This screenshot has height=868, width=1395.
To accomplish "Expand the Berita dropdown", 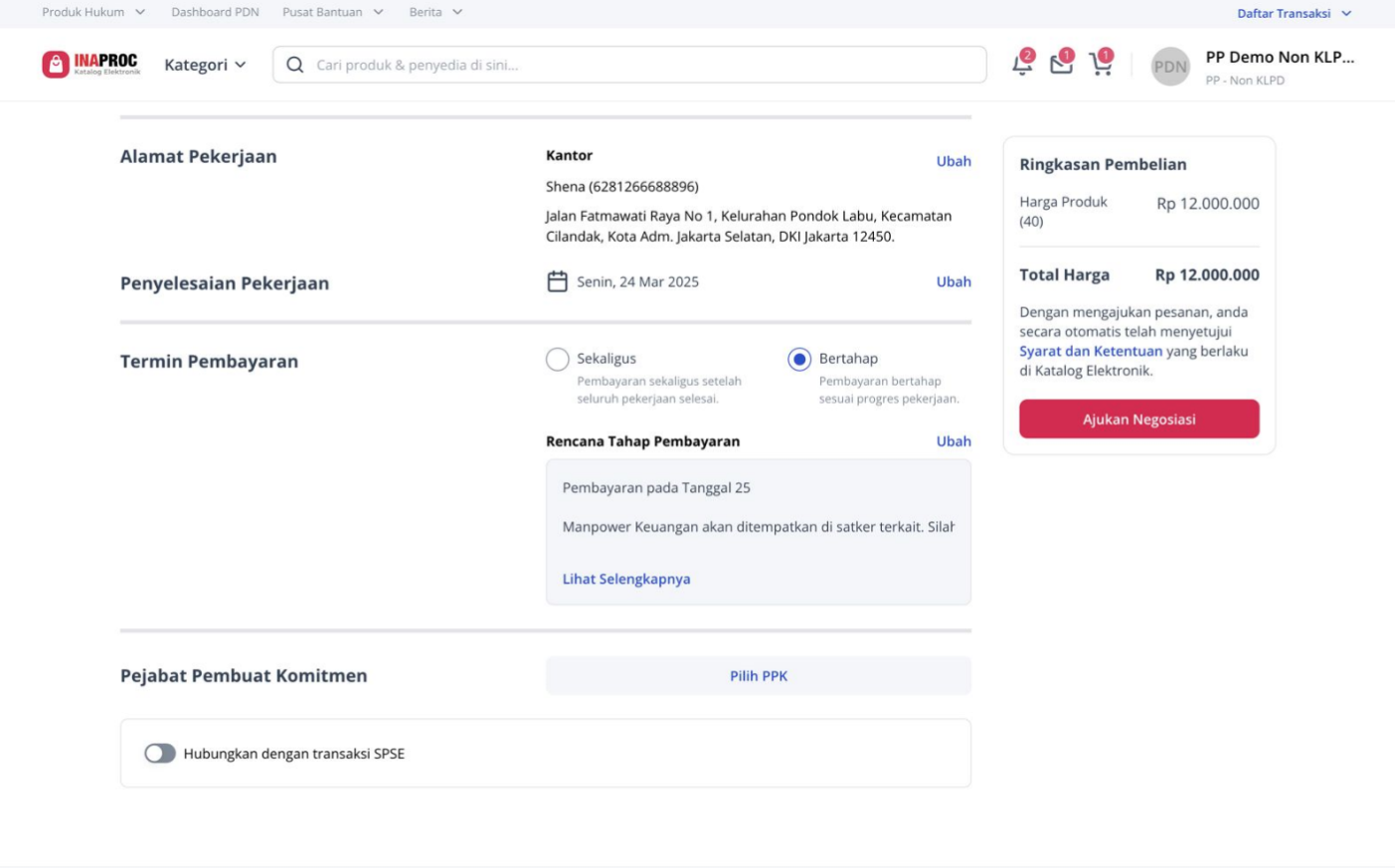I will tap(436, 12).
